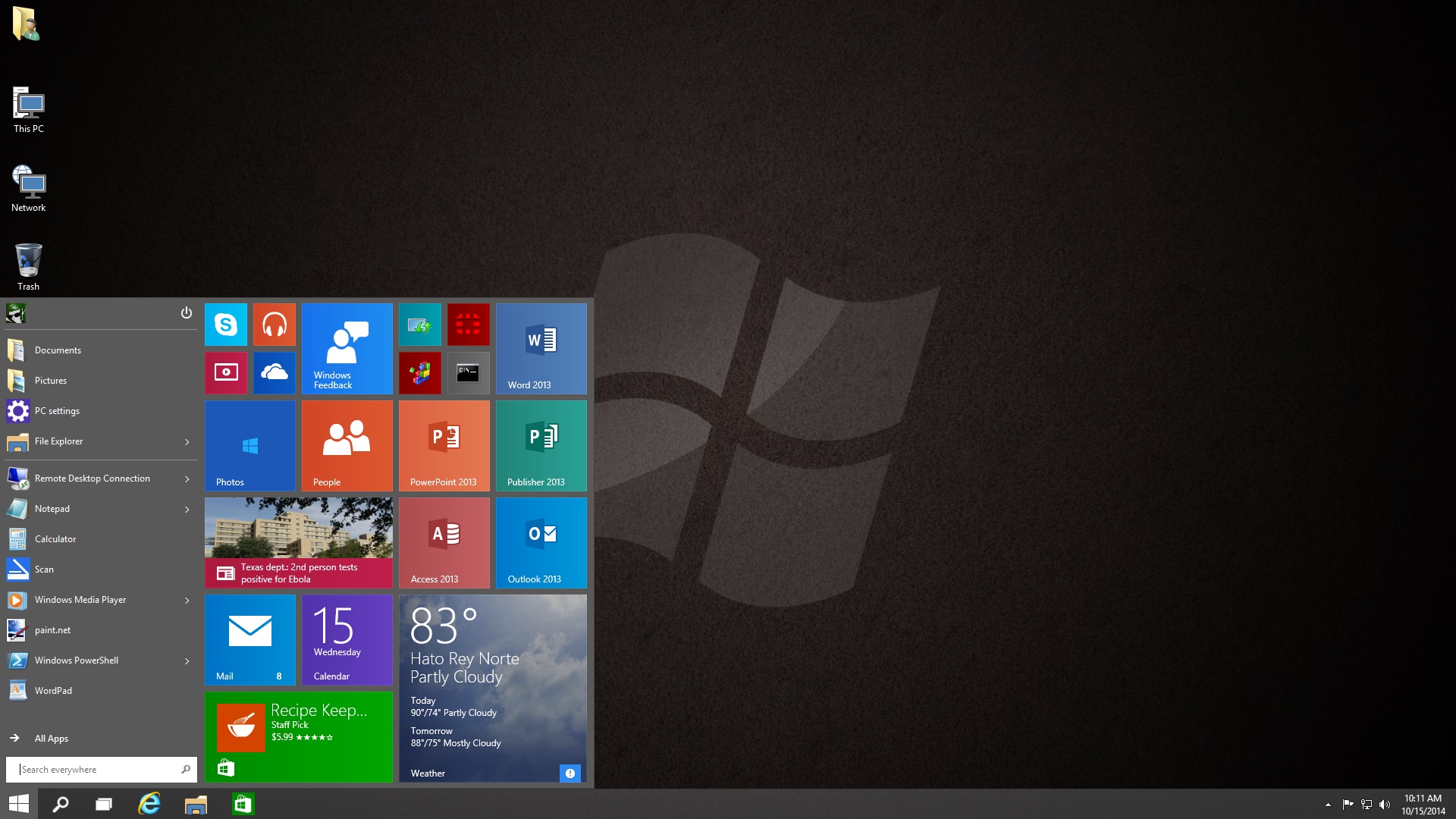Open the Windows Store from the taskbar
The image size is (1456, 819).
click(243, 804)
